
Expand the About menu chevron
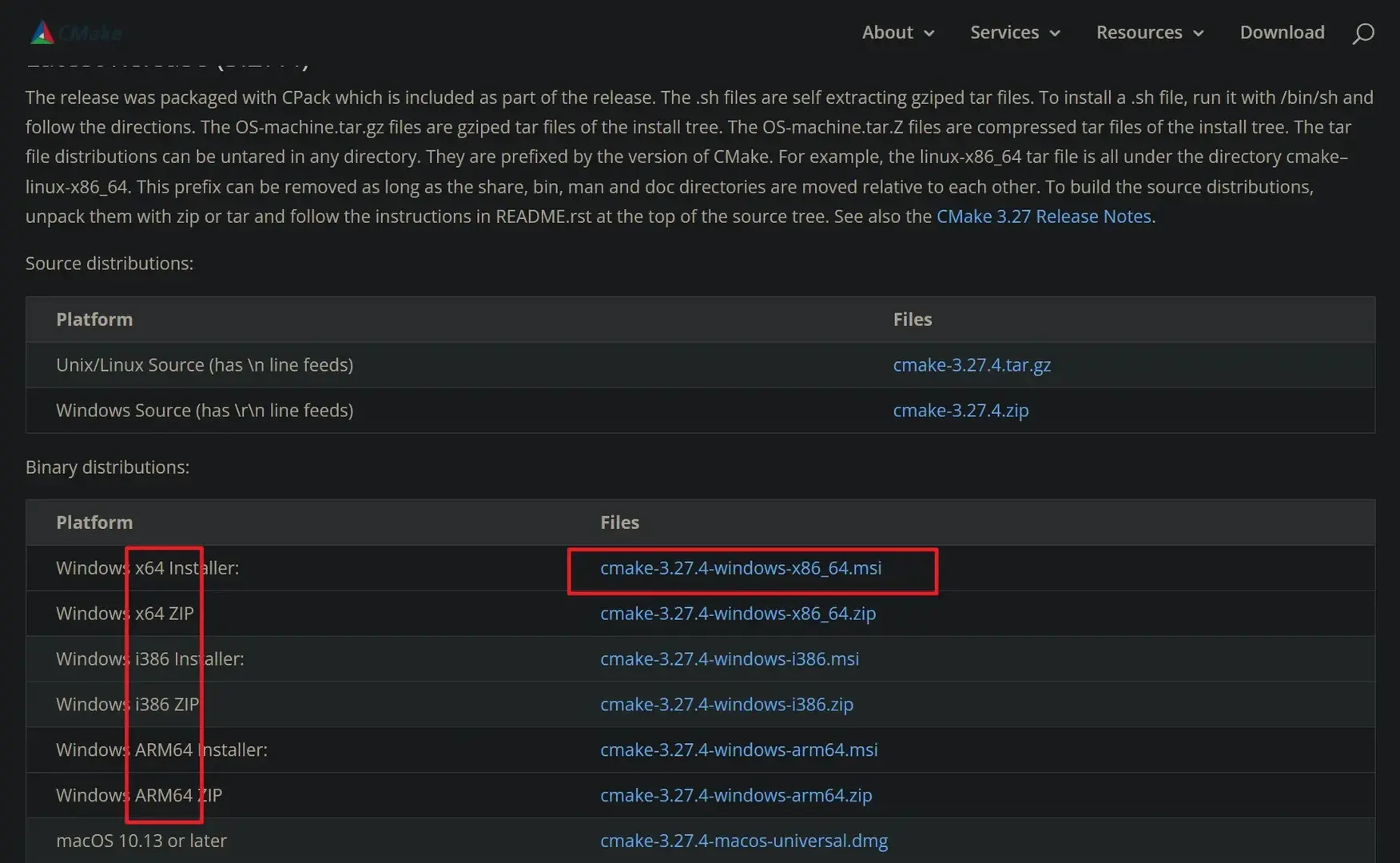(x=929, y=34)
